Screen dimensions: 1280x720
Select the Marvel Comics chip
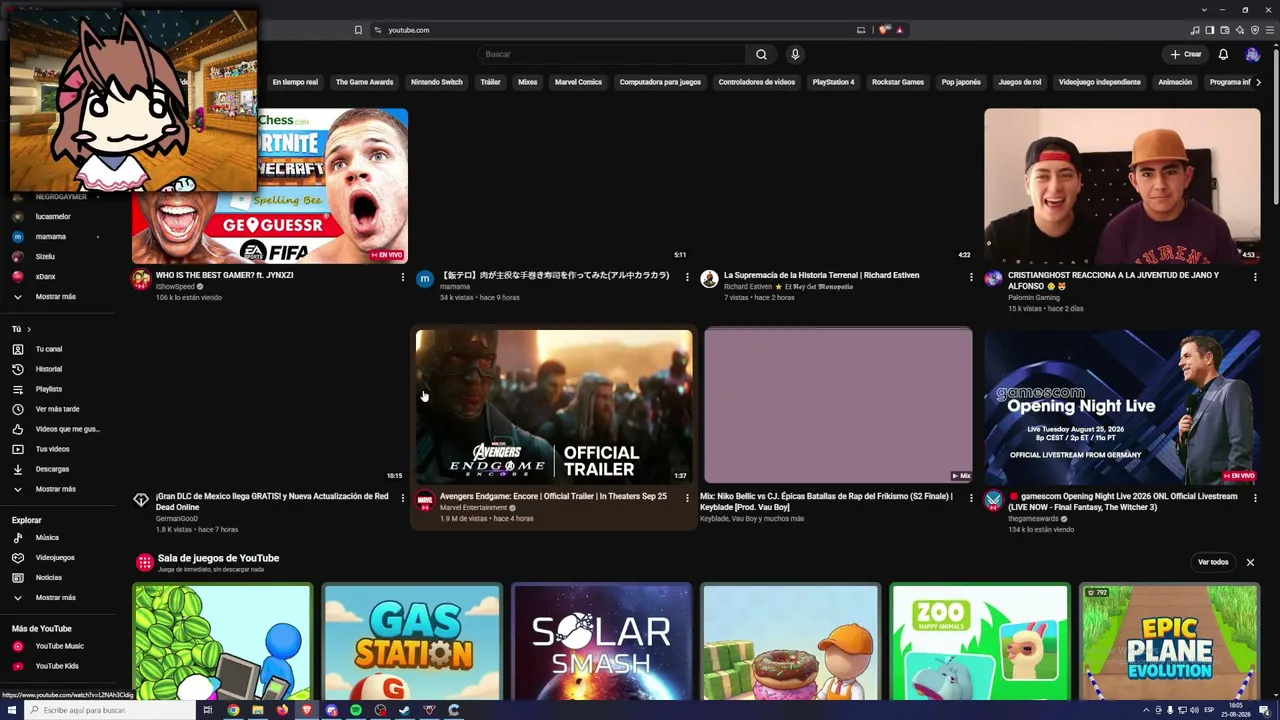tap(578, 82)
